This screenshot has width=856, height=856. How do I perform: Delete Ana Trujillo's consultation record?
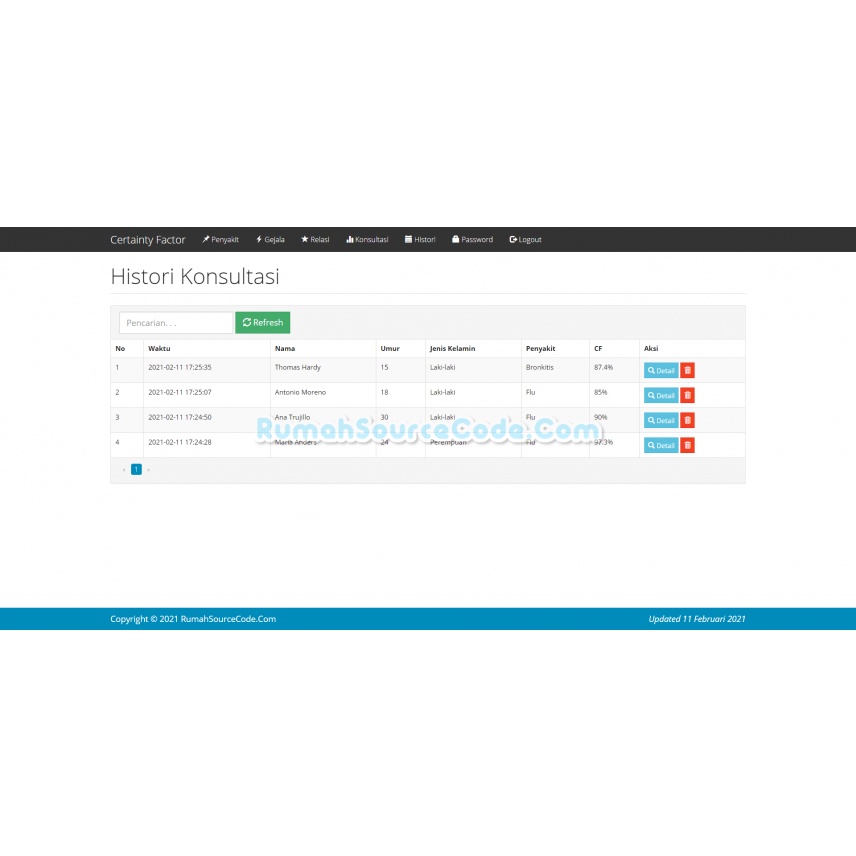687,420
